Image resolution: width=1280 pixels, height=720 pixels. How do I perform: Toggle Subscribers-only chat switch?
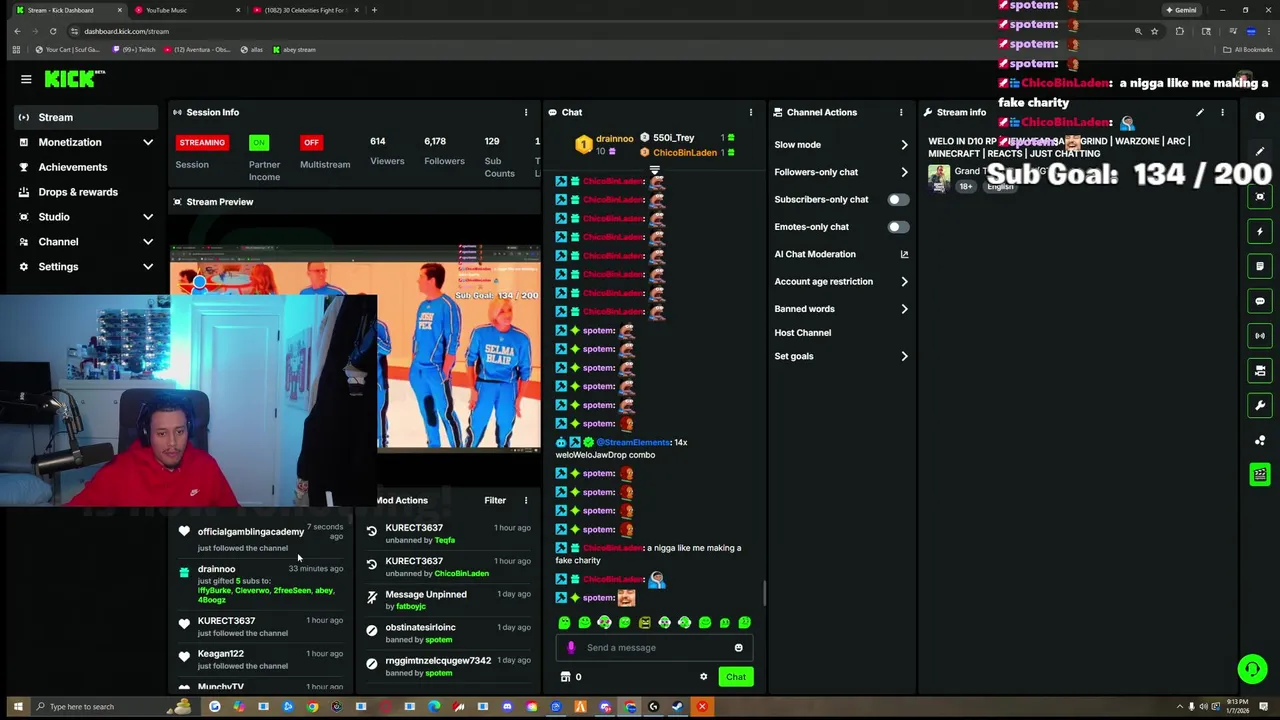pyautogui.click(x=898, y=199)
